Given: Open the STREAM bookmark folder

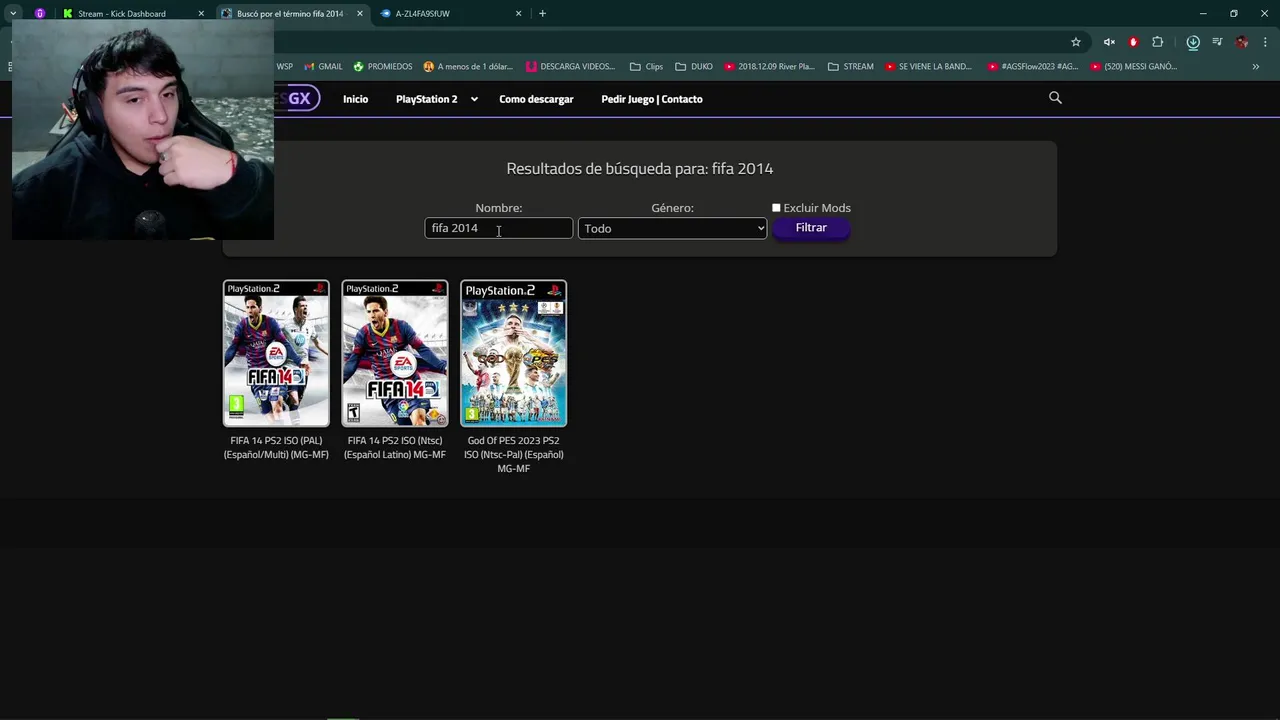Looking at the screenshot, I should click(851, 67).
